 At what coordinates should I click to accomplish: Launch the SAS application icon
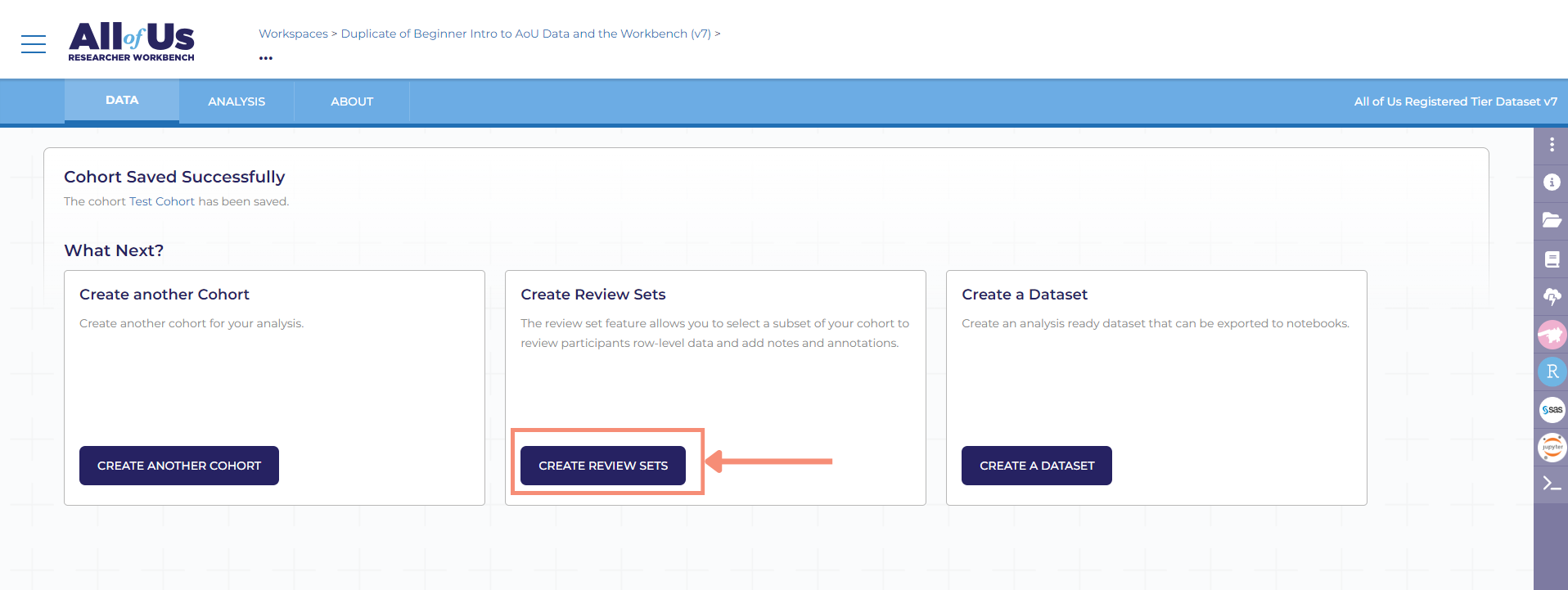click(x=1552, y=409)
